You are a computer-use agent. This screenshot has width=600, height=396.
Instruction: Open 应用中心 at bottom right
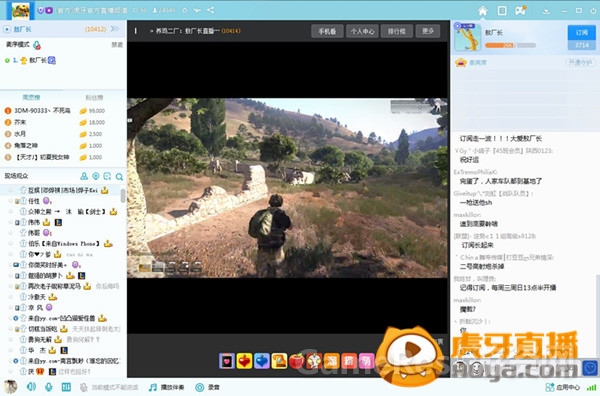562,388
